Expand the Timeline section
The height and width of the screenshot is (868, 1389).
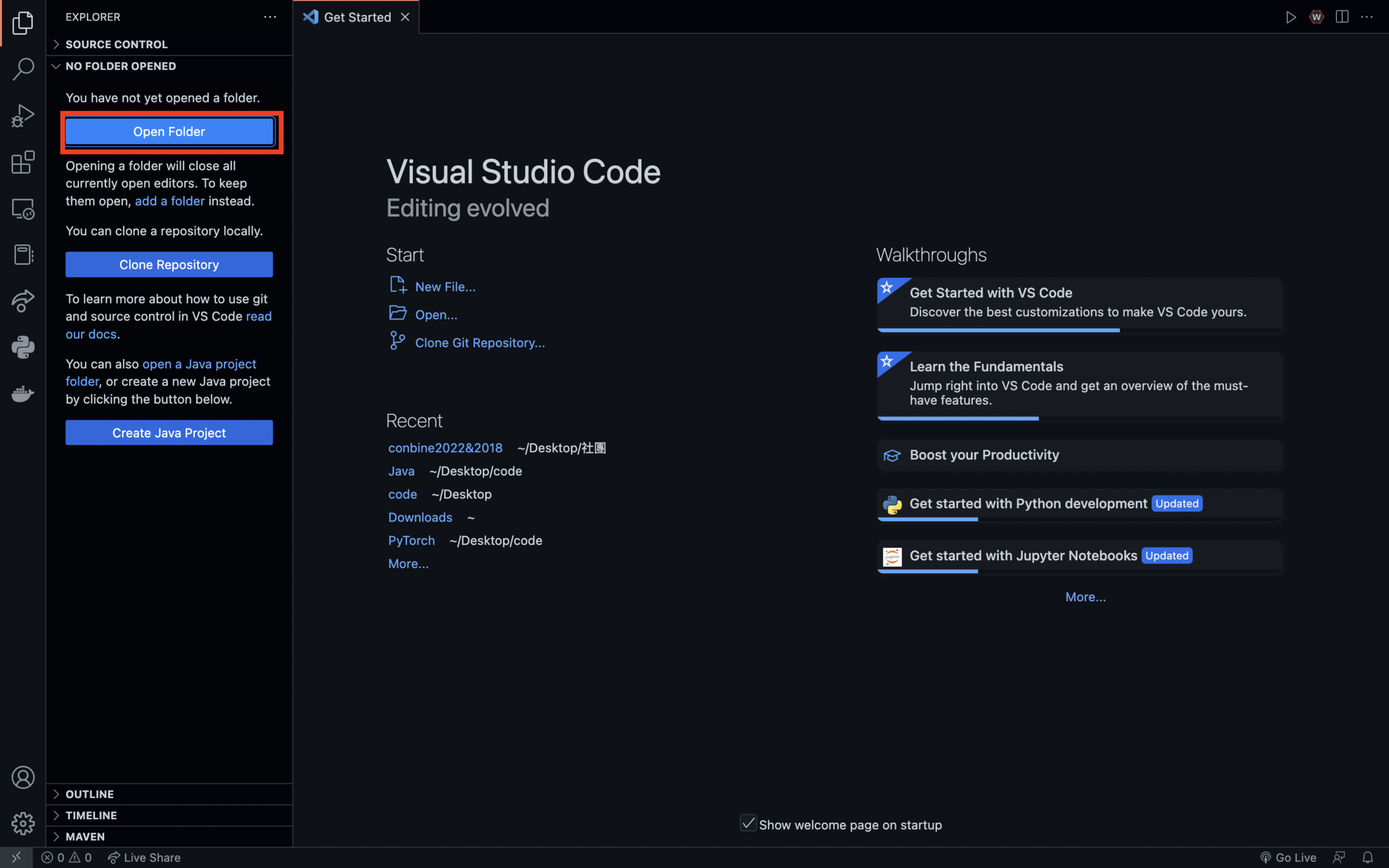click(x=91, y=815)
